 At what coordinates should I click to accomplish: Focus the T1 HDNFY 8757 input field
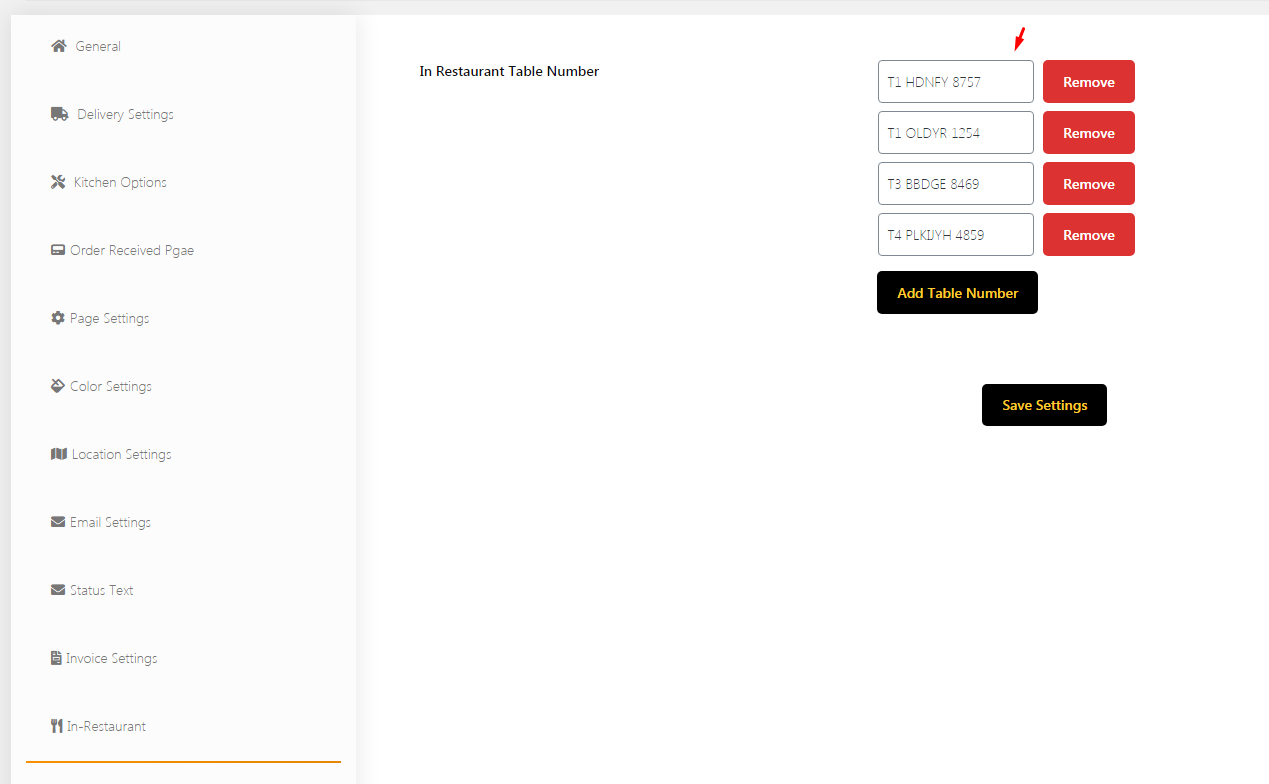[x=956, y=82]
